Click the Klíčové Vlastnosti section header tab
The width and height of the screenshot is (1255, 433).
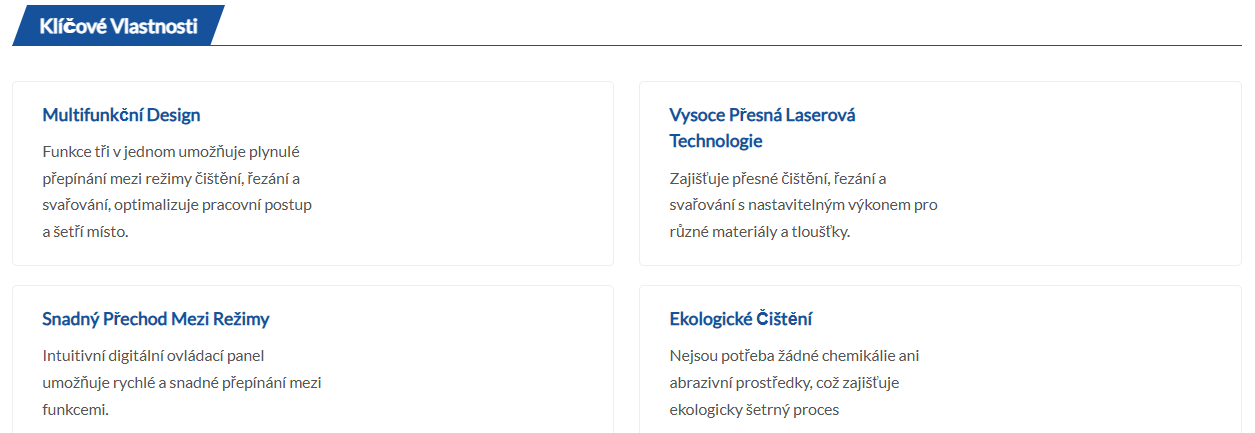(x=118, y=26)
